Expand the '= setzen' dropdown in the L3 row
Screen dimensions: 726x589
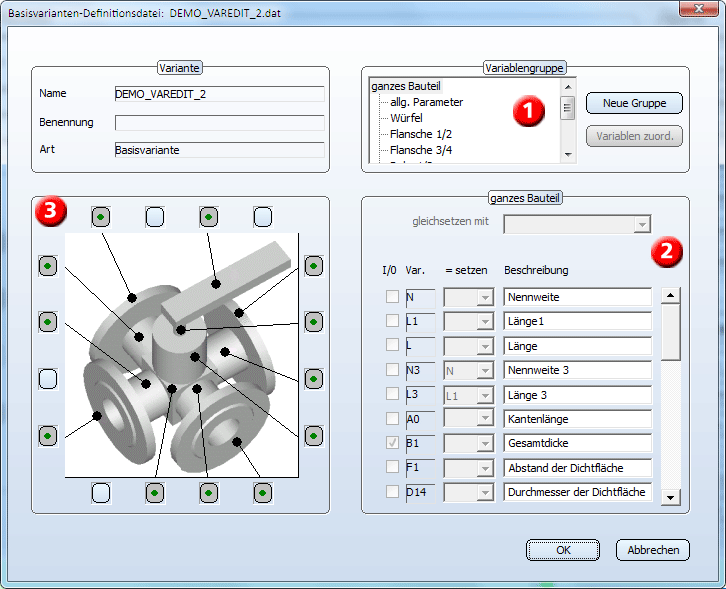coord(485,395)
